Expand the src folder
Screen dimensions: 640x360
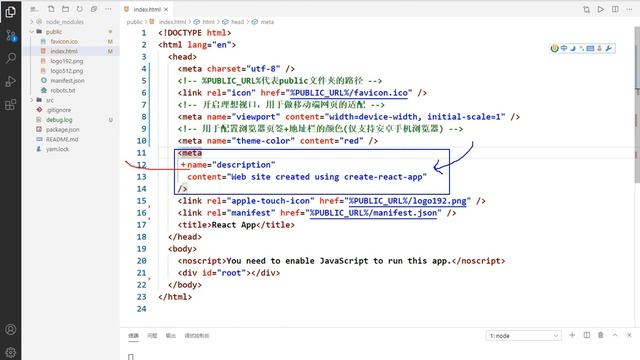[31, 100]
